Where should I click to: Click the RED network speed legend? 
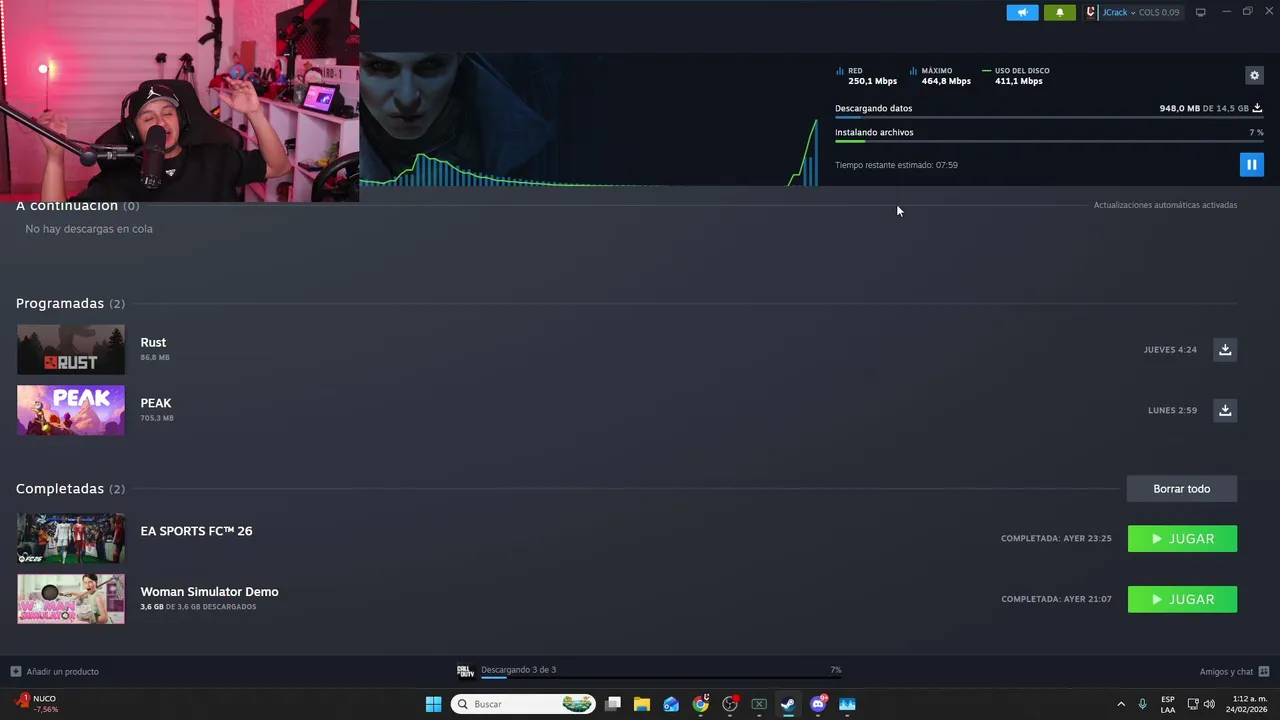coord(866,76)
